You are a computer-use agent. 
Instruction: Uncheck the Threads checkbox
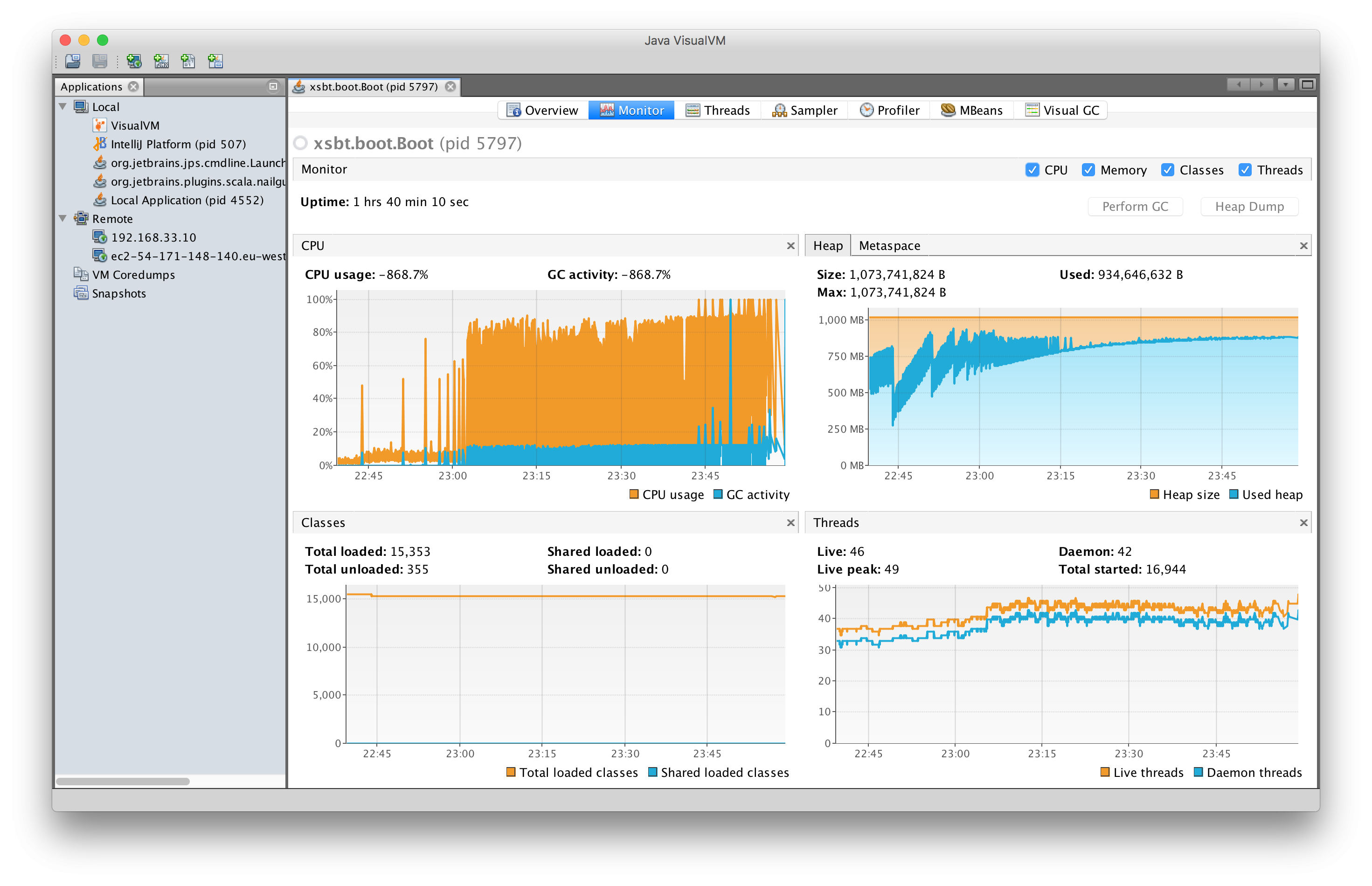pyautogui.click(x=1245, y=170)
